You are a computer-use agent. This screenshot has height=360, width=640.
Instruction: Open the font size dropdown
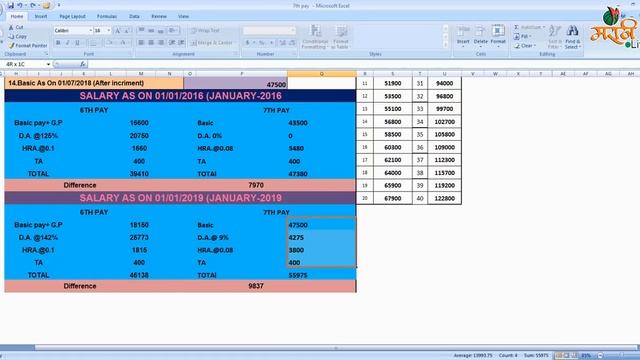[x=108, y=31]
